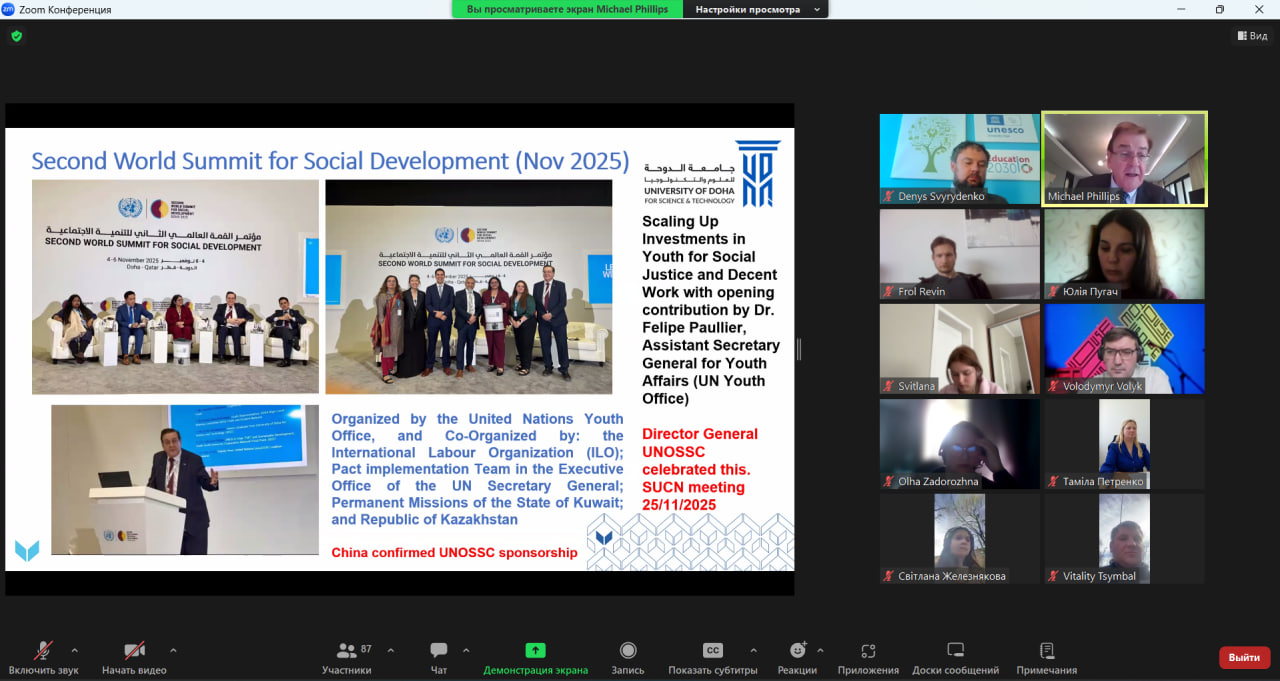
Task: Leave the meeting with Выйти button
Action: [1244, 657]
